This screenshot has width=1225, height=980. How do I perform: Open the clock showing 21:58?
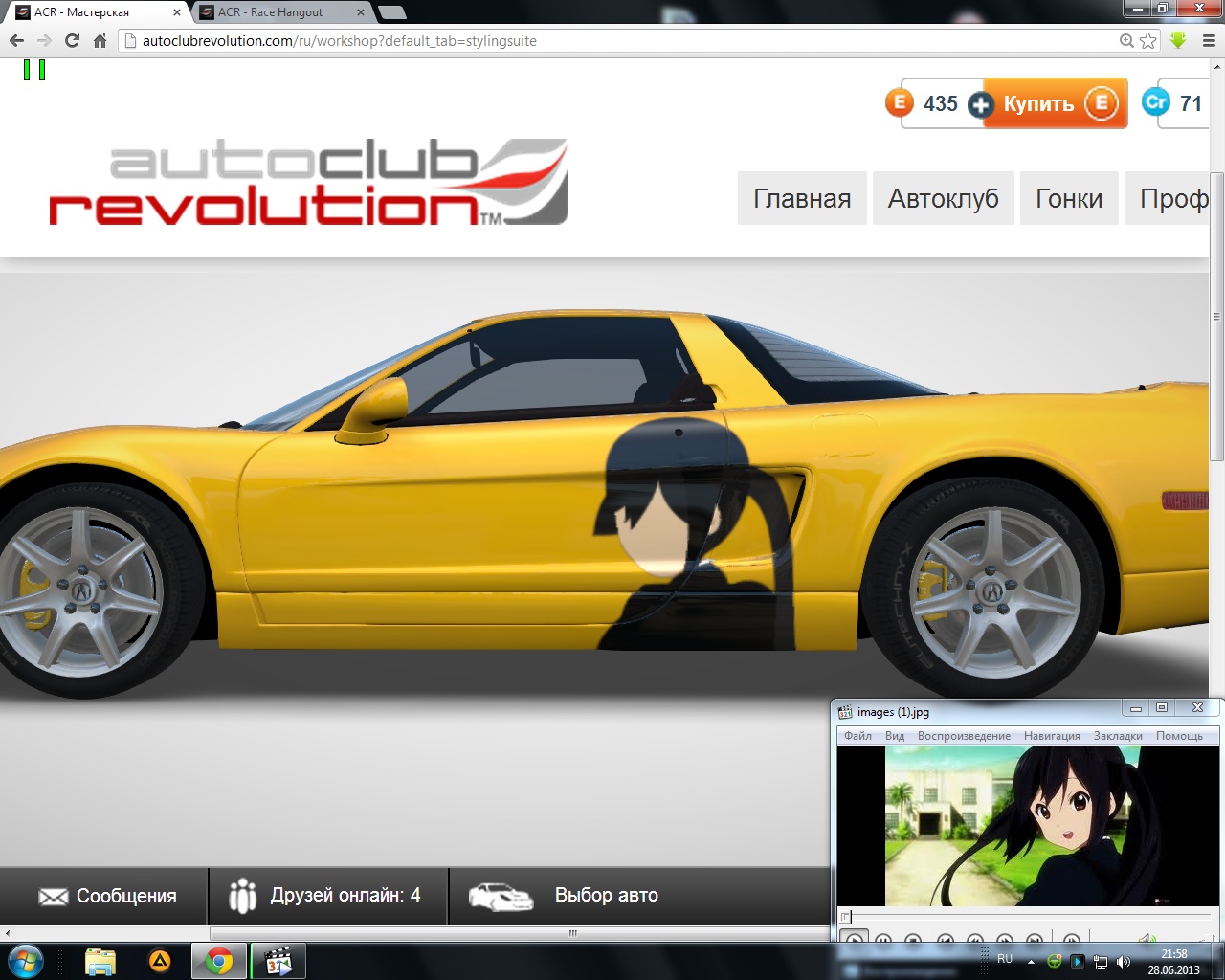coord(1173,961)
